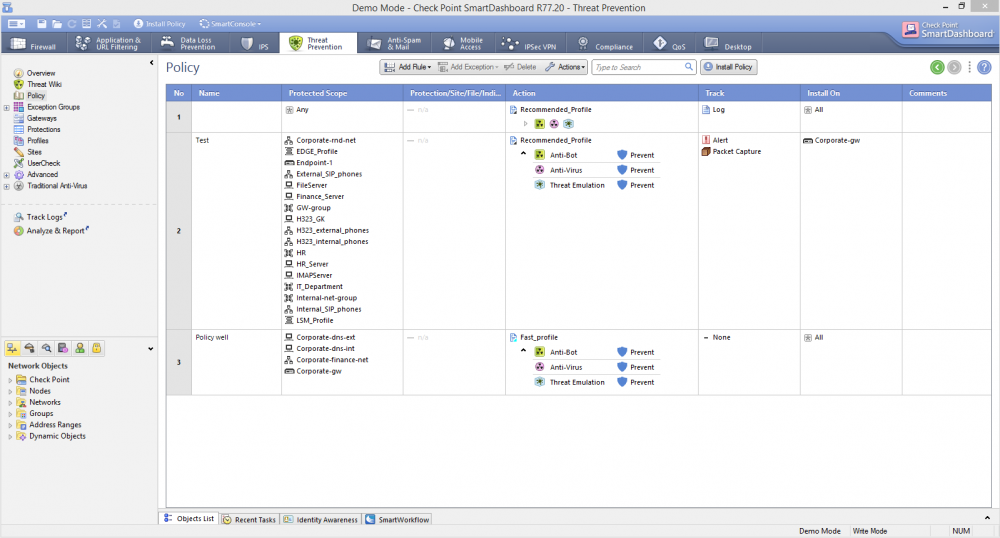
Task: Select the Network Objects icon in objects toolbar
Action: click(x=12, y=348)
